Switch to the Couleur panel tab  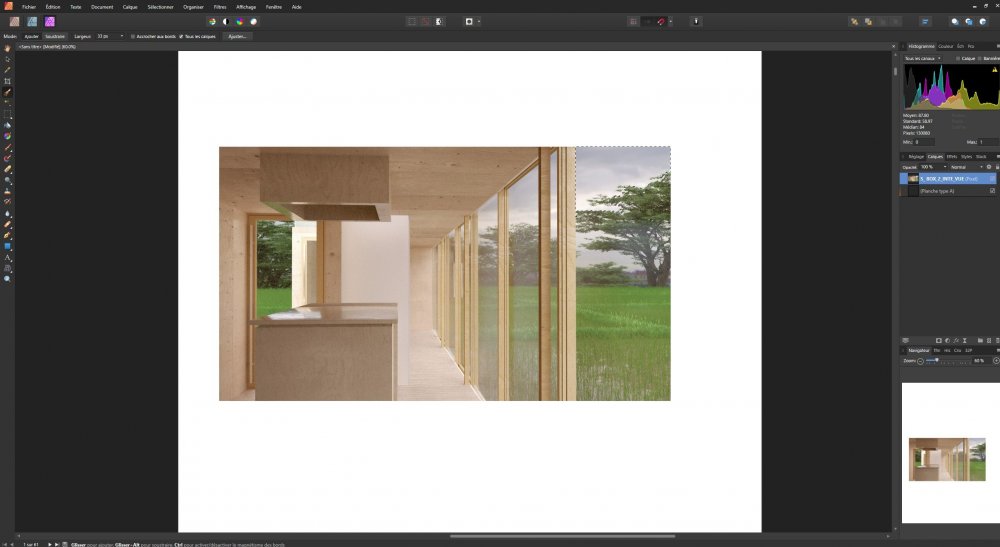946,47
